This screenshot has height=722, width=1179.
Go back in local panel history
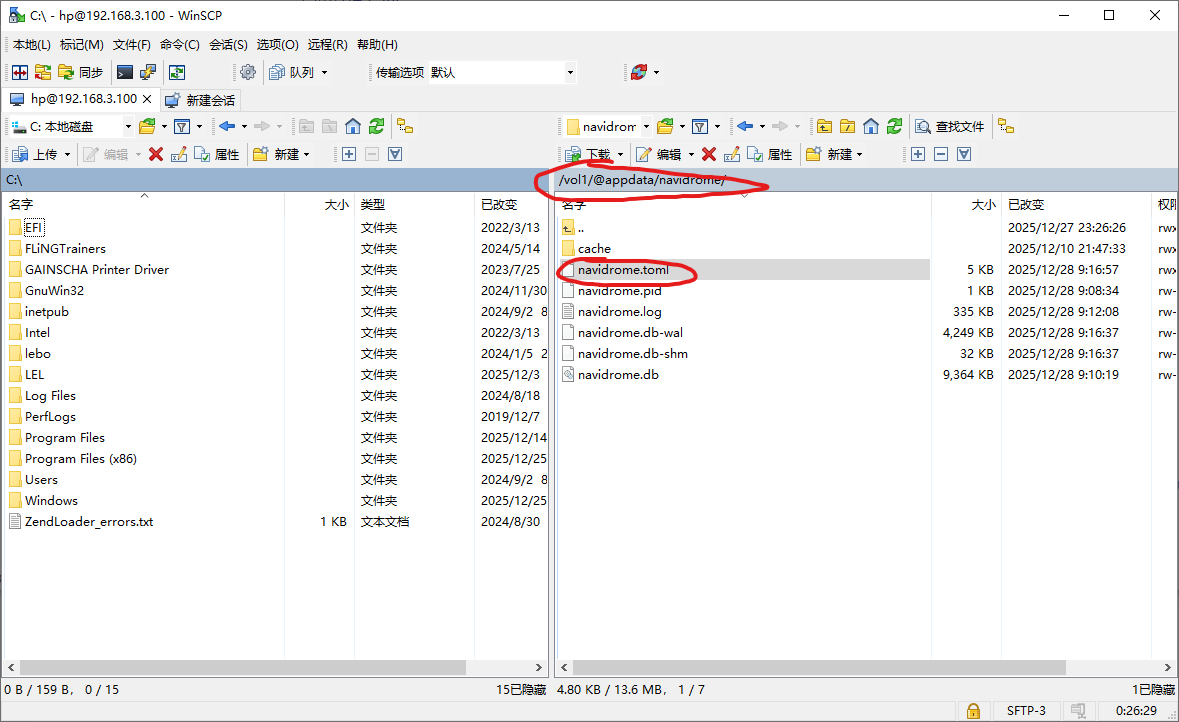pyautogui.click(x=227, y=126)
